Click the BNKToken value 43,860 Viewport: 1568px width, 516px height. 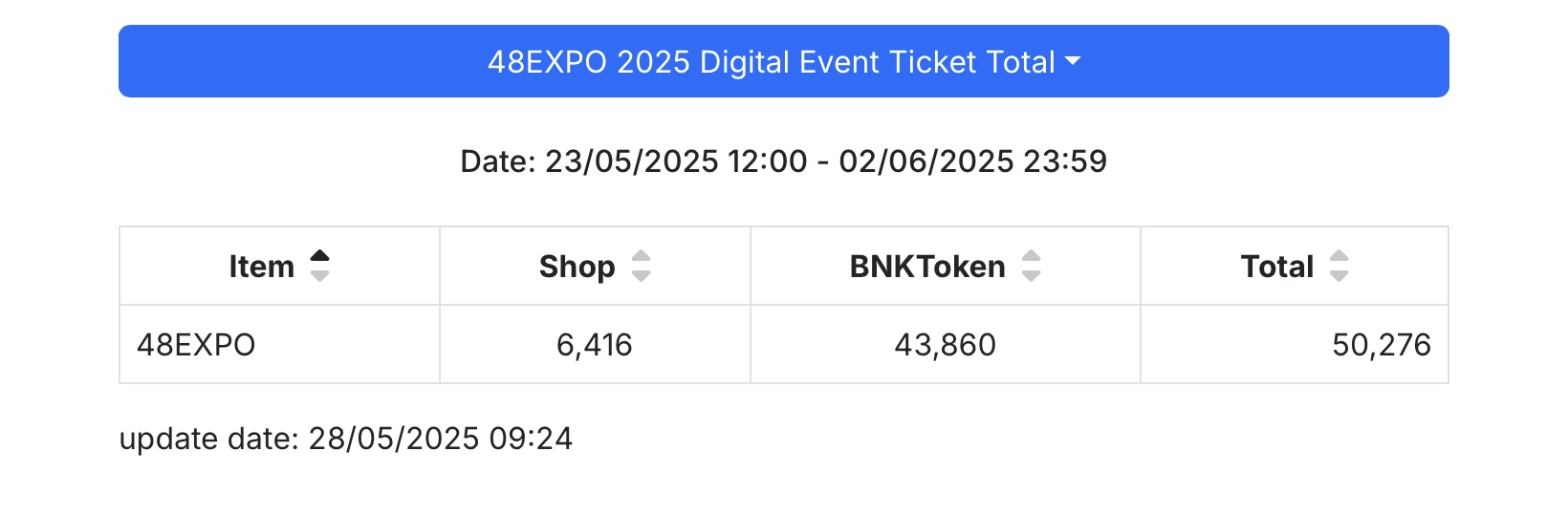[x=946, y=345]
